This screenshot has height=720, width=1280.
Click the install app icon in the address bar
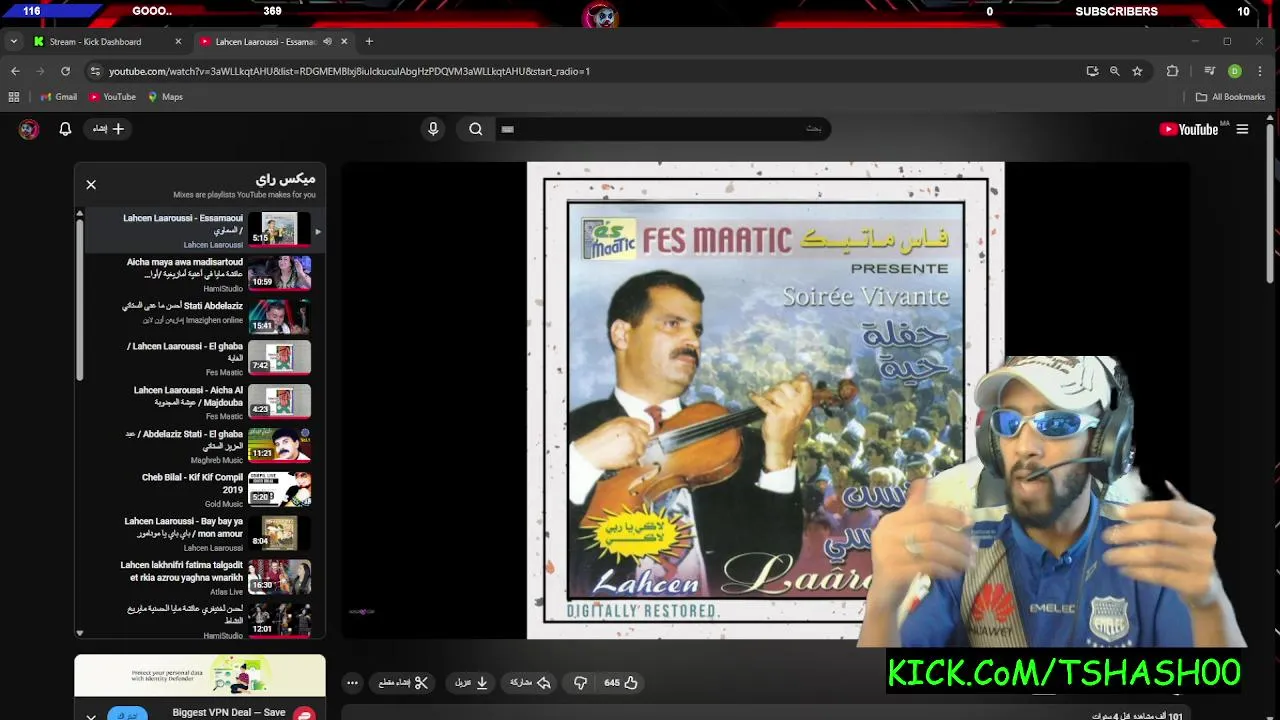pyautogui.click(x=1092, y=71)
